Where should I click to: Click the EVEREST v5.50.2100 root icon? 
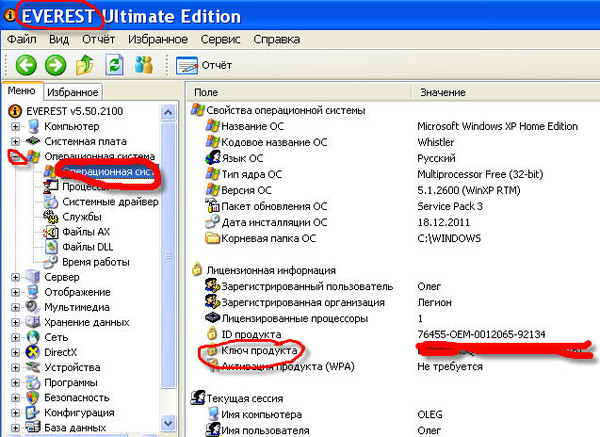pos(15,111)
